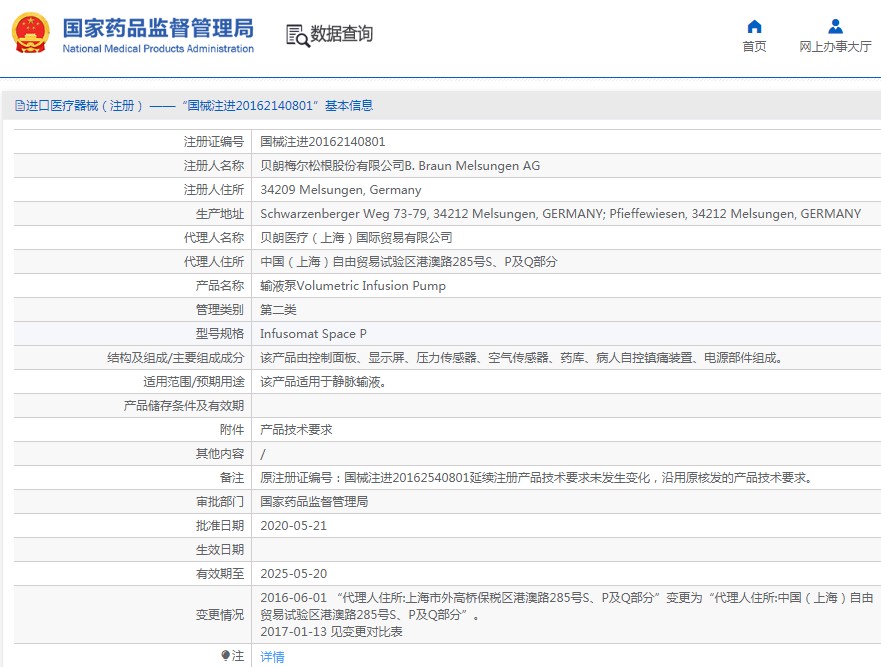
Task: Click the 其他内容 row's slash value
Action: (263, 454)
